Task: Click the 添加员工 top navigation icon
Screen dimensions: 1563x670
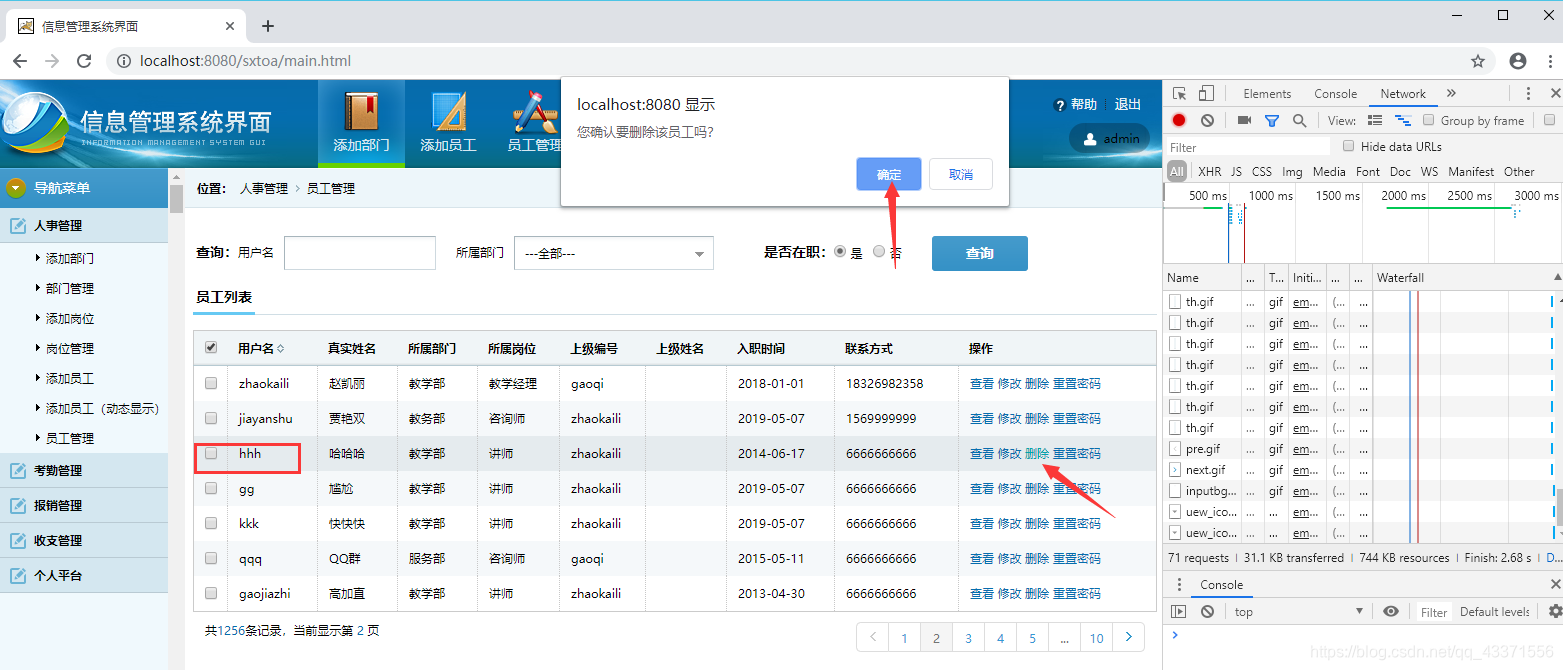Action: pos(448,123)
